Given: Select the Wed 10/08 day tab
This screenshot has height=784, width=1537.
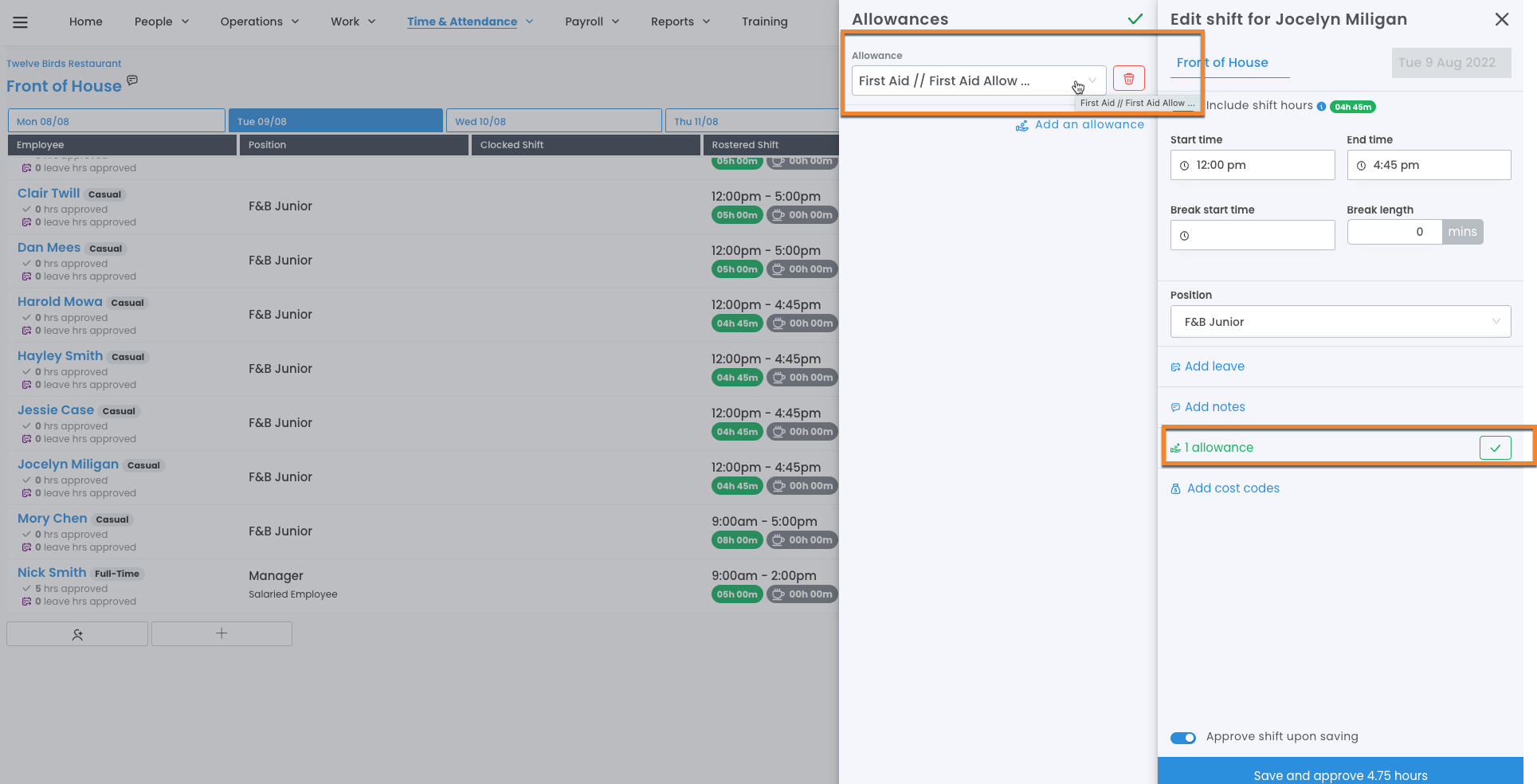Looking at the screenshot, I should (x=554, y=121).
